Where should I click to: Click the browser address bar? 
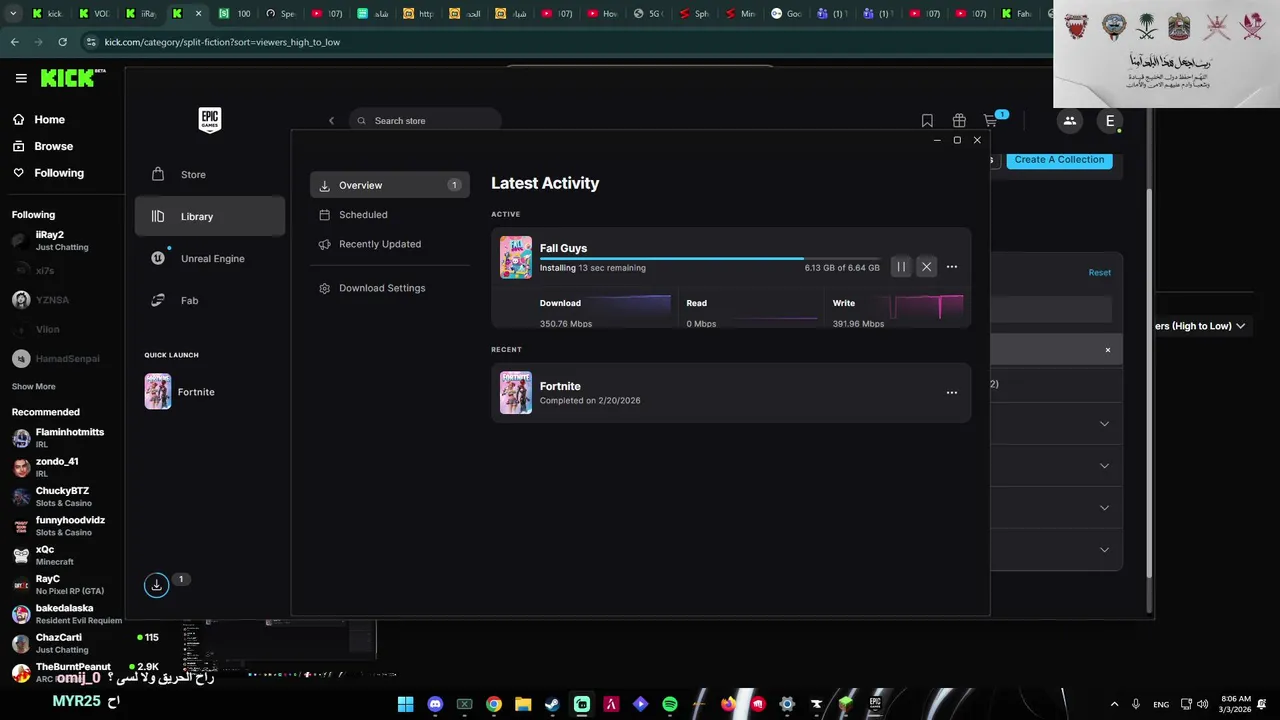(560, 42)
